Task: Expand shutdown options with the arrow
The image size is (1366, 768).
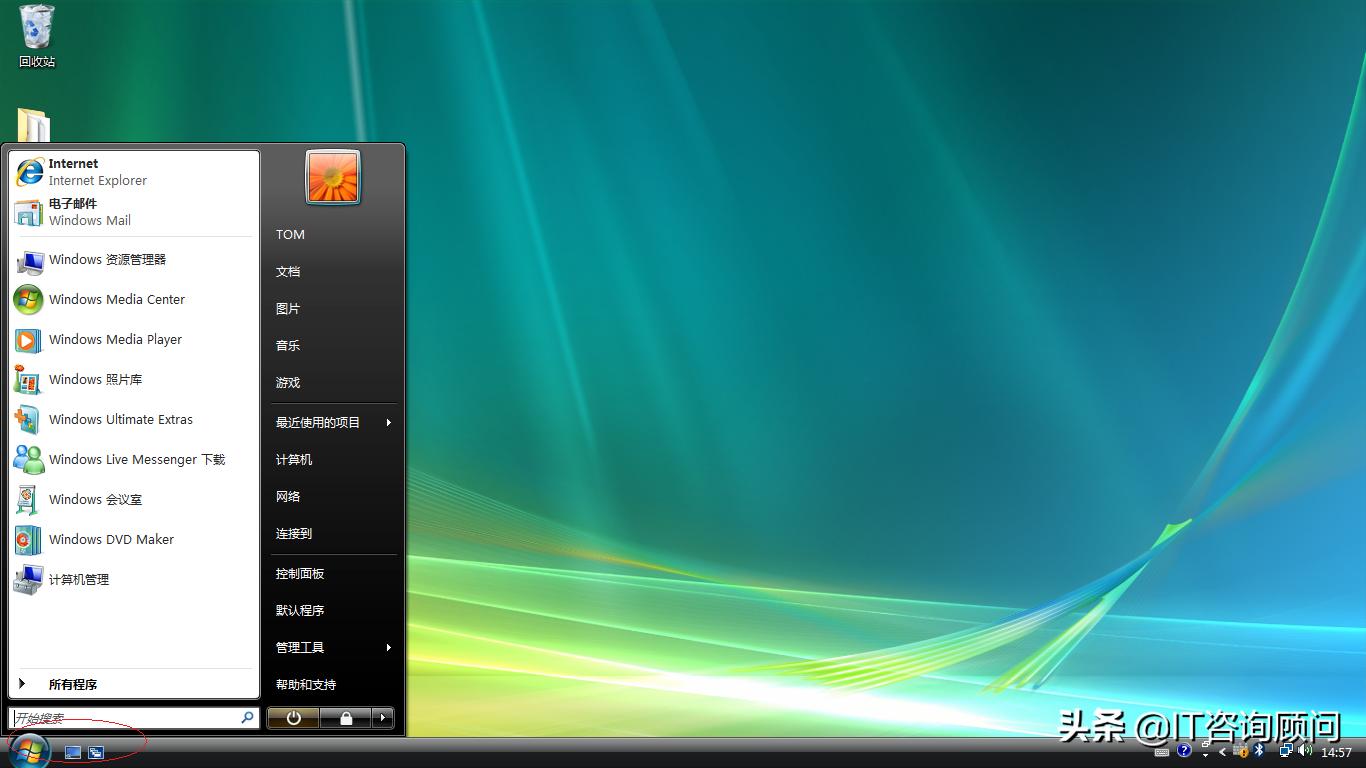Action: [382, 717]
